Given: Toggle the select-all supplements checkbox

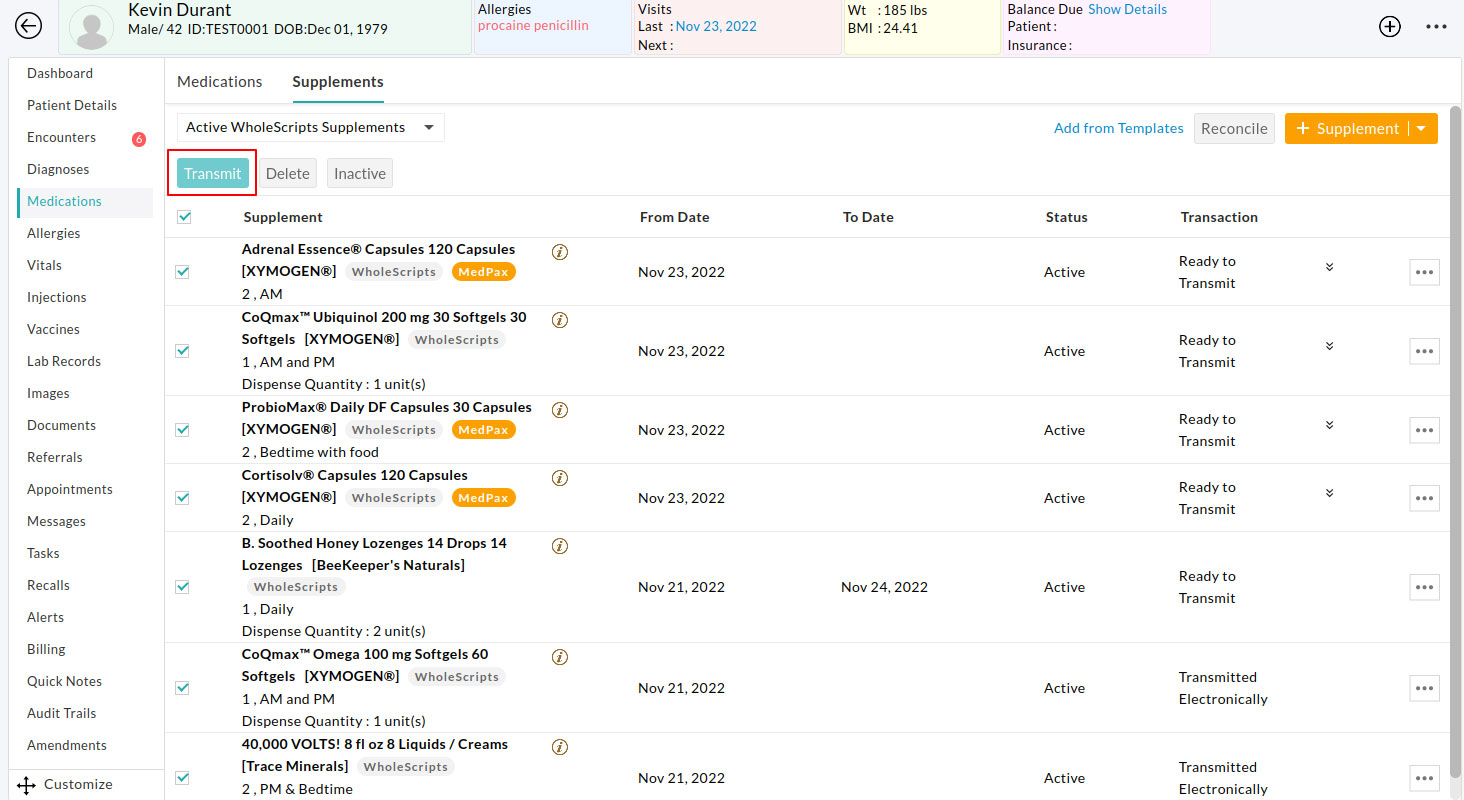Looking at the screenshot, I should click(184, 217).
